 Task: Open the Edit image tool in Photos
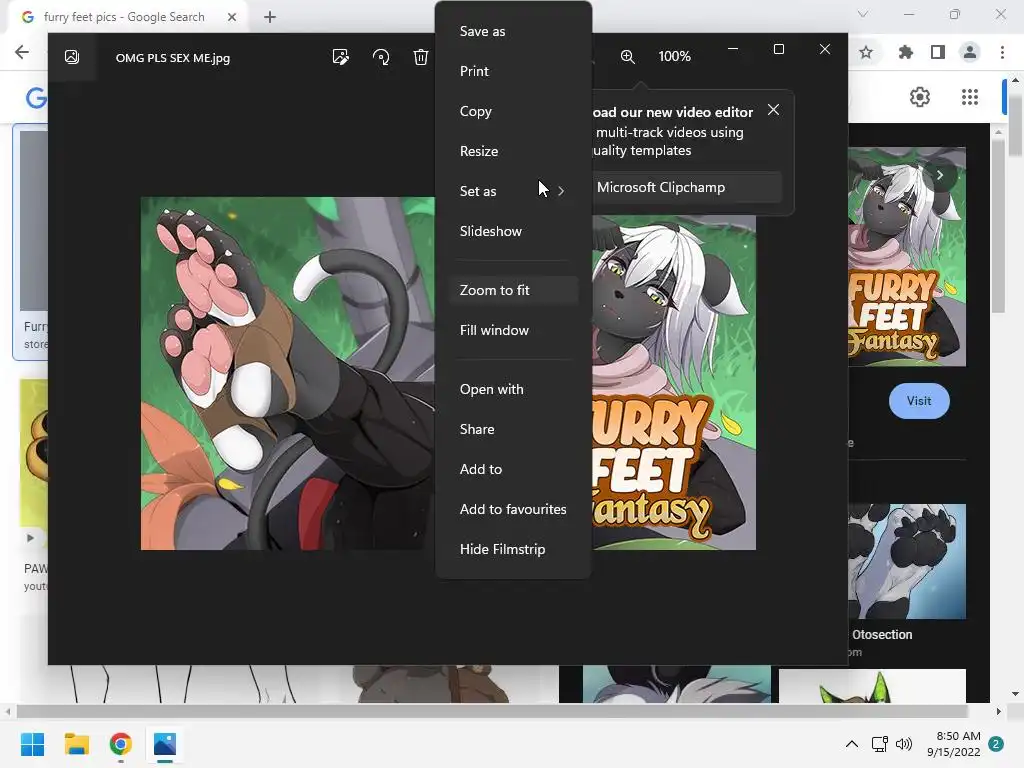tap(340, 57)
